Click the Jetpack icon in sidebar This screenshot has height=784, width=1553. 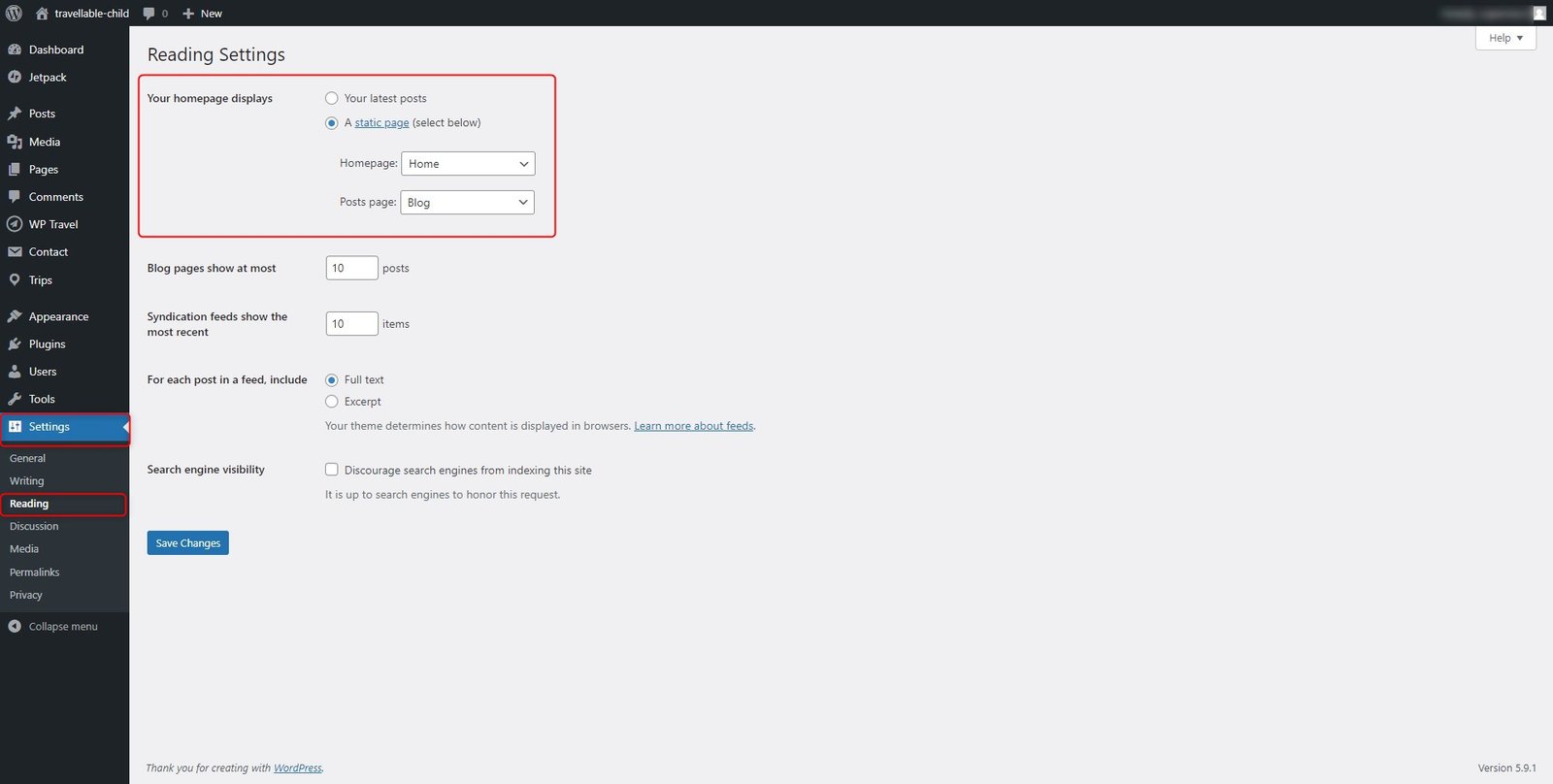tap(15, 78)
